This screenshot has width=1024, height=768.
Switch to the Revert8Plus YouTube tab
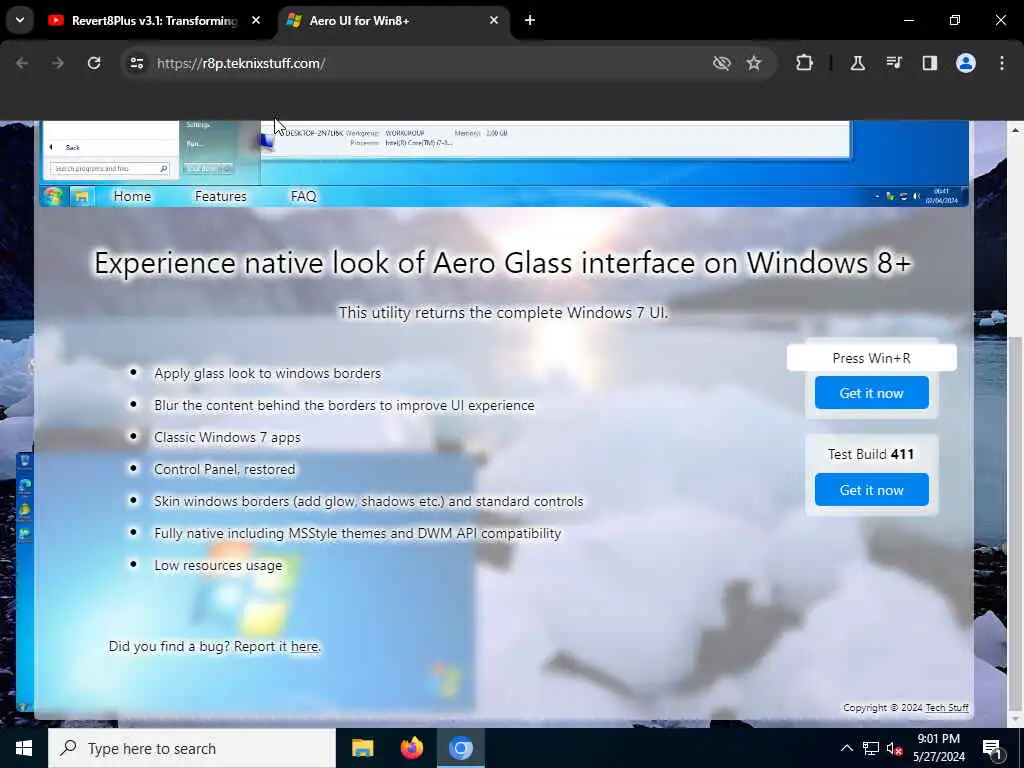click(154, 21)
